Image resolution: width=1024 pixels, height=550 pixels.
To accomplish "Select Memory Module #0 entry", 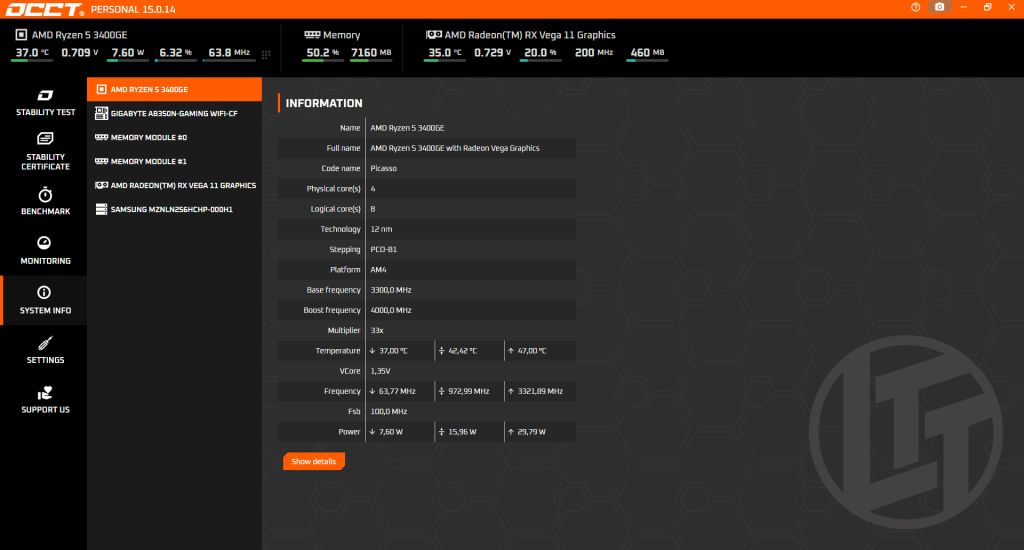I will 174,138.
